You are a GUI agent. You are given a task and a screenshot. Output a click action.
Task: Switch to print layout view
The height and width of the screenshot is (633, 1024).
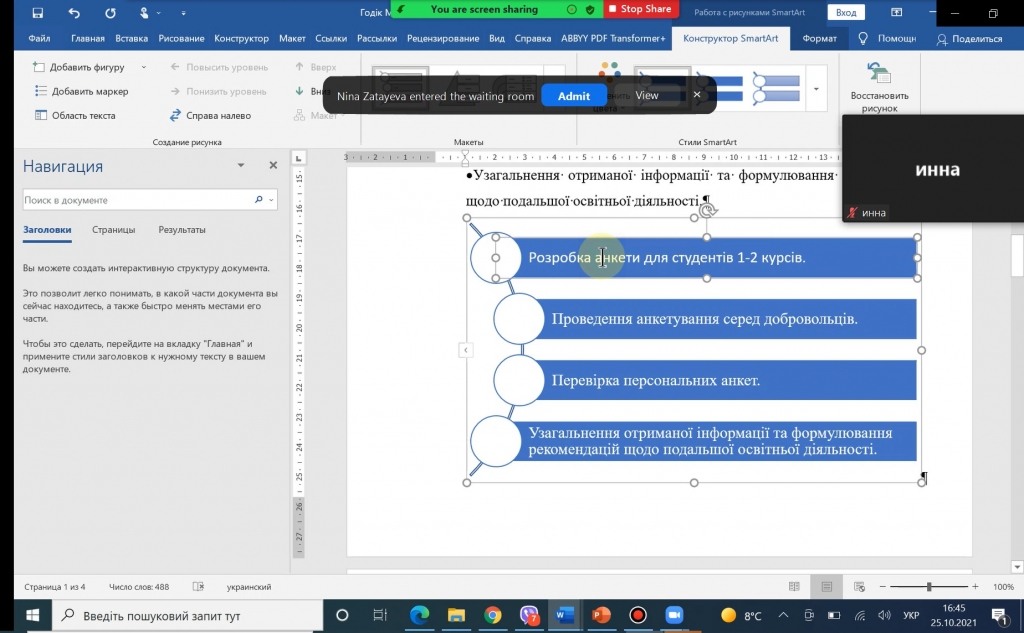coord(826,587)
